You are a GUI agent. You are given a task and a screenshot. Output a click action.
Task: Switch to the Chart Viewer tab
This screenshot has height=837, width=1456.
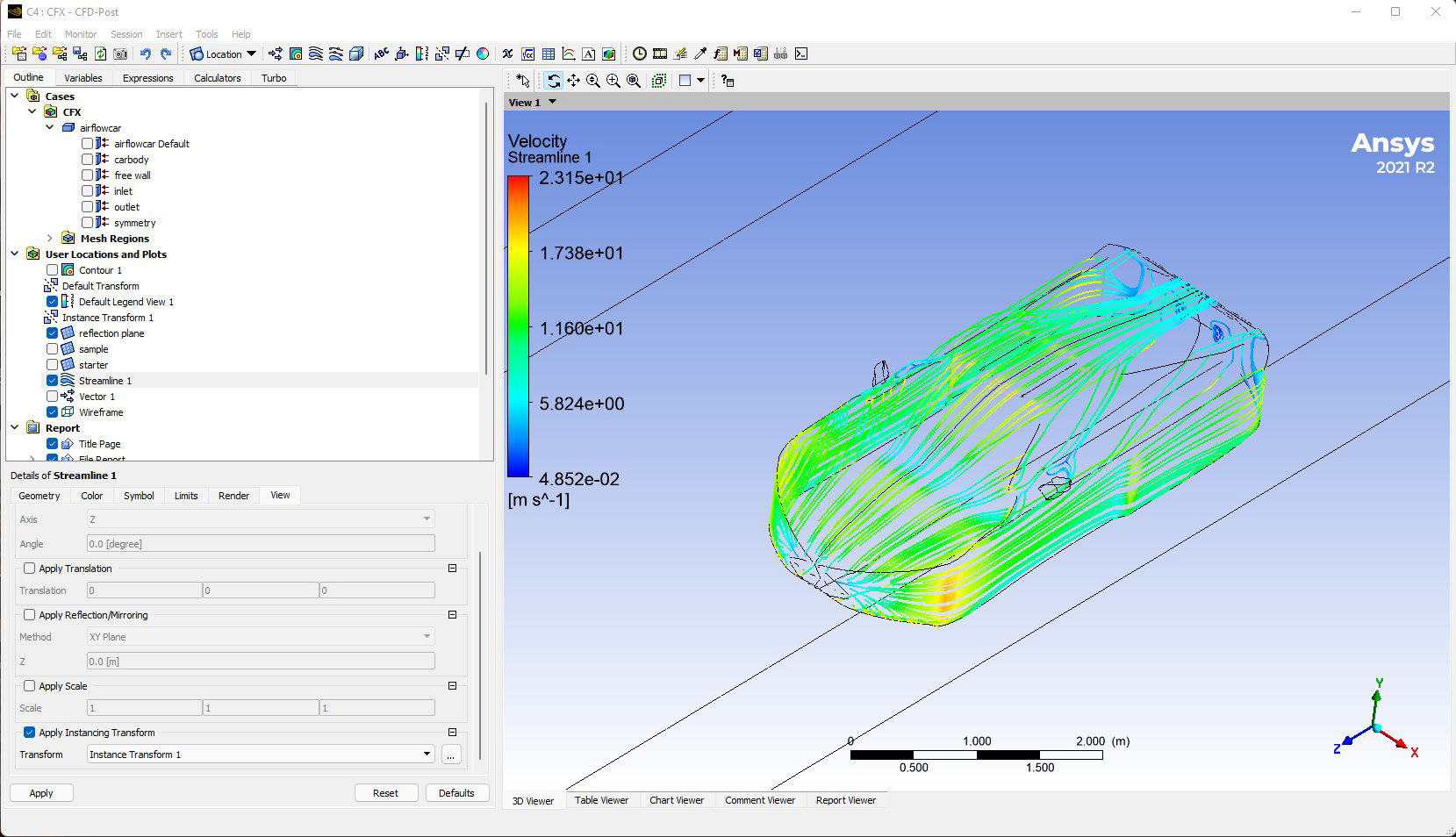click(x=677, y=800)
